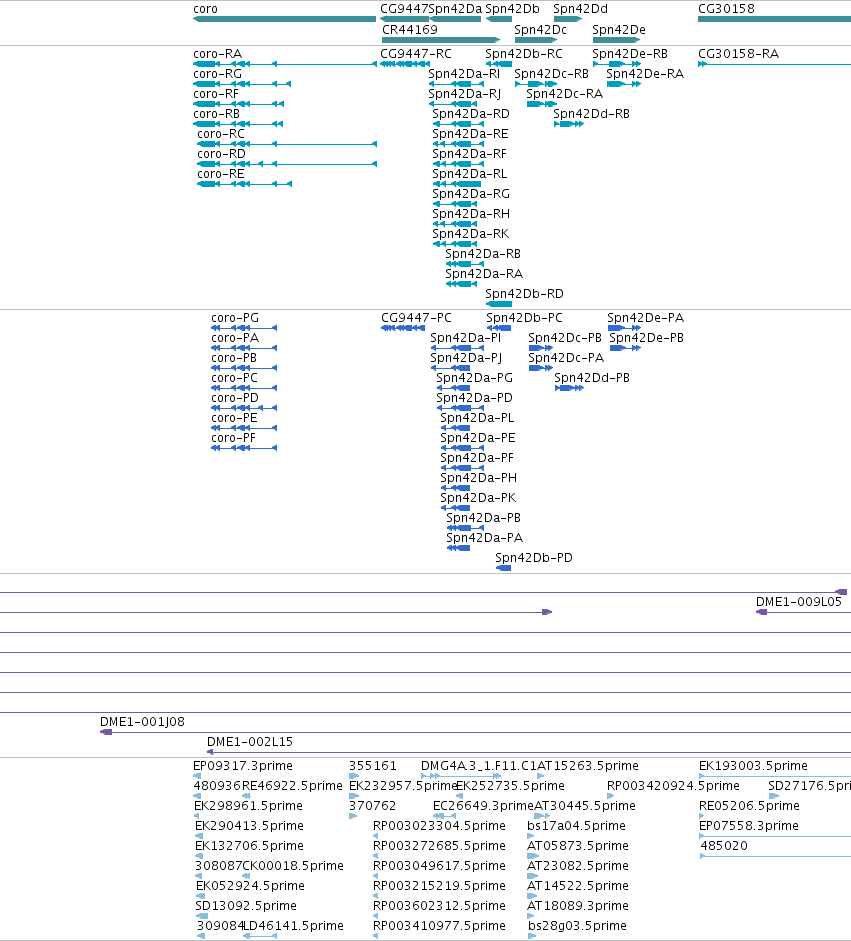Select transcript Spn42Dd-RB
Screen dimensions: 851x941
point(568,124)
